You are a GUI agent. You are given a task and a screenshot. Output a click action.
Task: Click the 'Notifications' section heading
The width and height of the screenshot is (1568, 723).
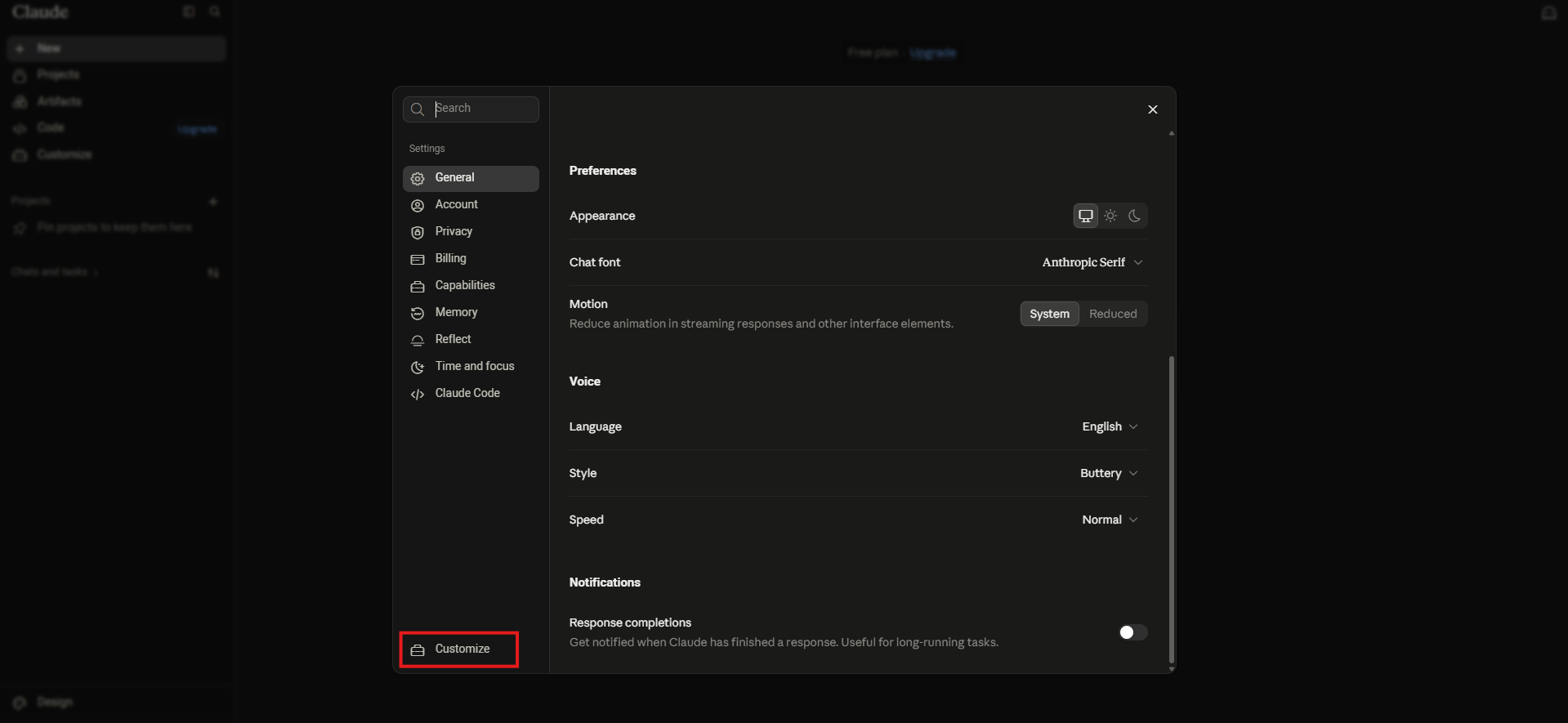605,582
